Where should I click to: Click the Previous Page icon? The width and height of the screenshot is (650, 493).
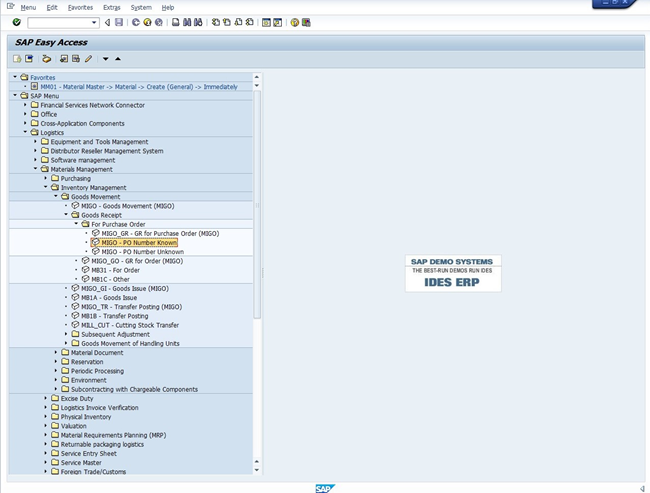[x=227, y=22]
